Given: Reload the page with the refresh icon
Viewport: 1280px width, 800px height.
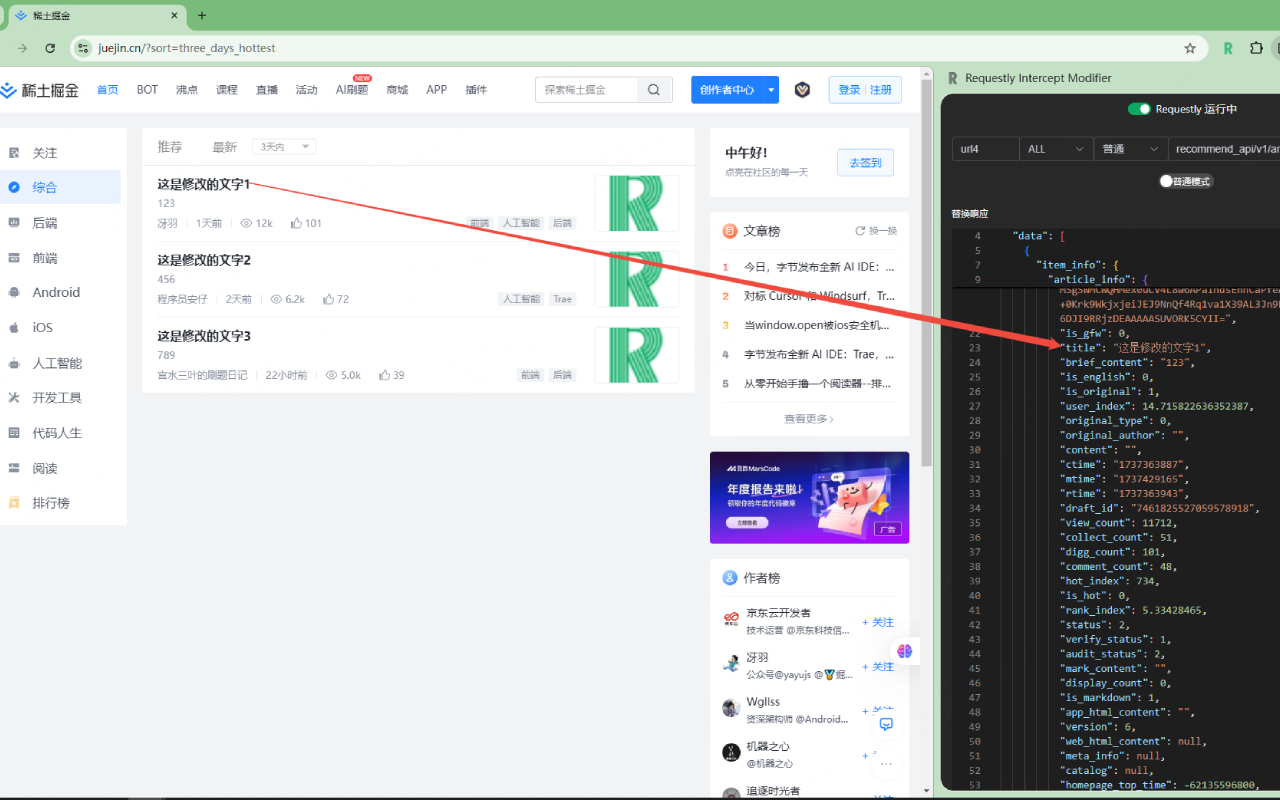Looking at the screenshot, I should pos(50,48).
